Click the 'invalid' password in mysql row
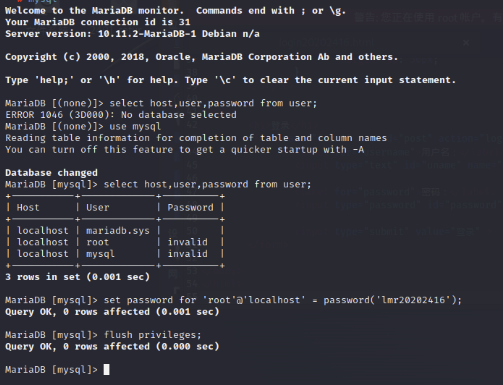This screenshot has width=503, height=385. (188, 254)
